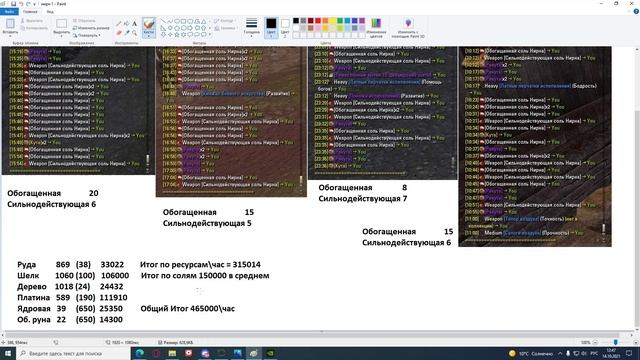The height and width of the screenshot is (360, 640).
Task: Click the Resize (Изменить размер) button
Action: 91,28
